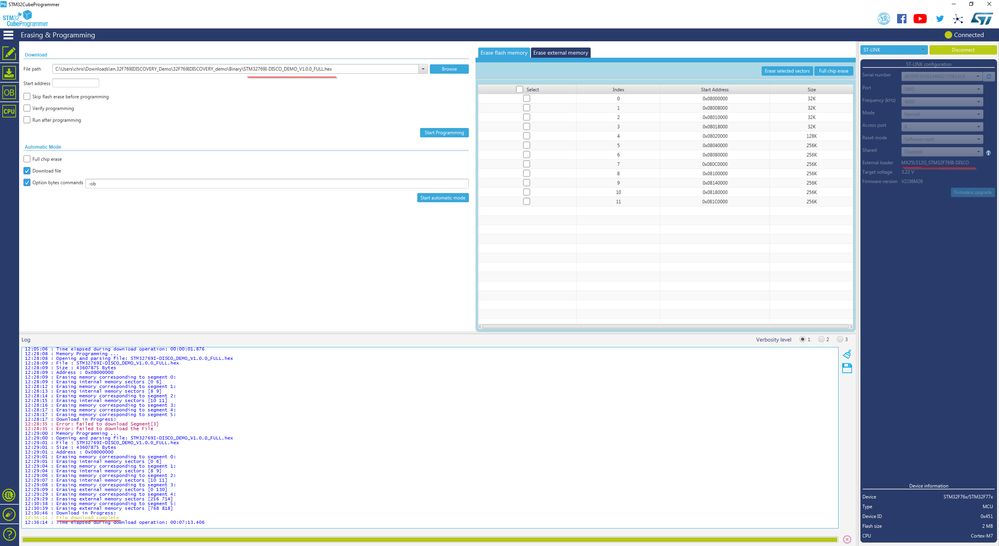Viewport: 999px width, 546px height.
Task: Save the log with the floppy disk icon
Action: pos(847,368)
